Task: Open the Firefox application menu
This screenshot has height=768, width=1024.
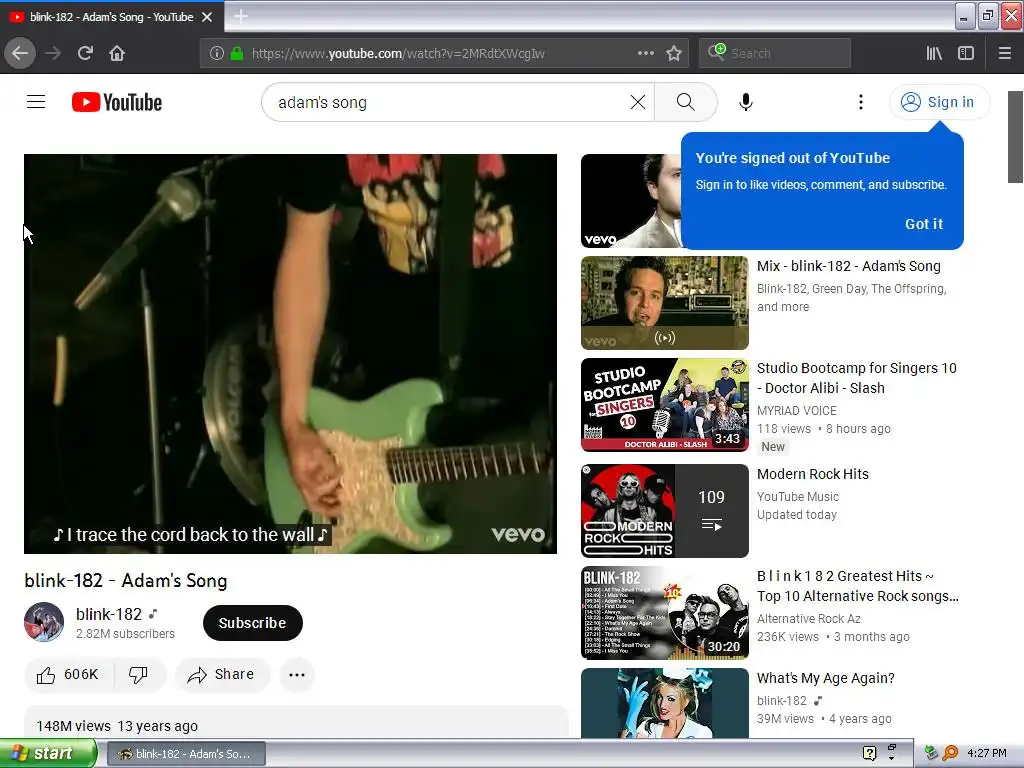Action: (x=1004, y=53)
